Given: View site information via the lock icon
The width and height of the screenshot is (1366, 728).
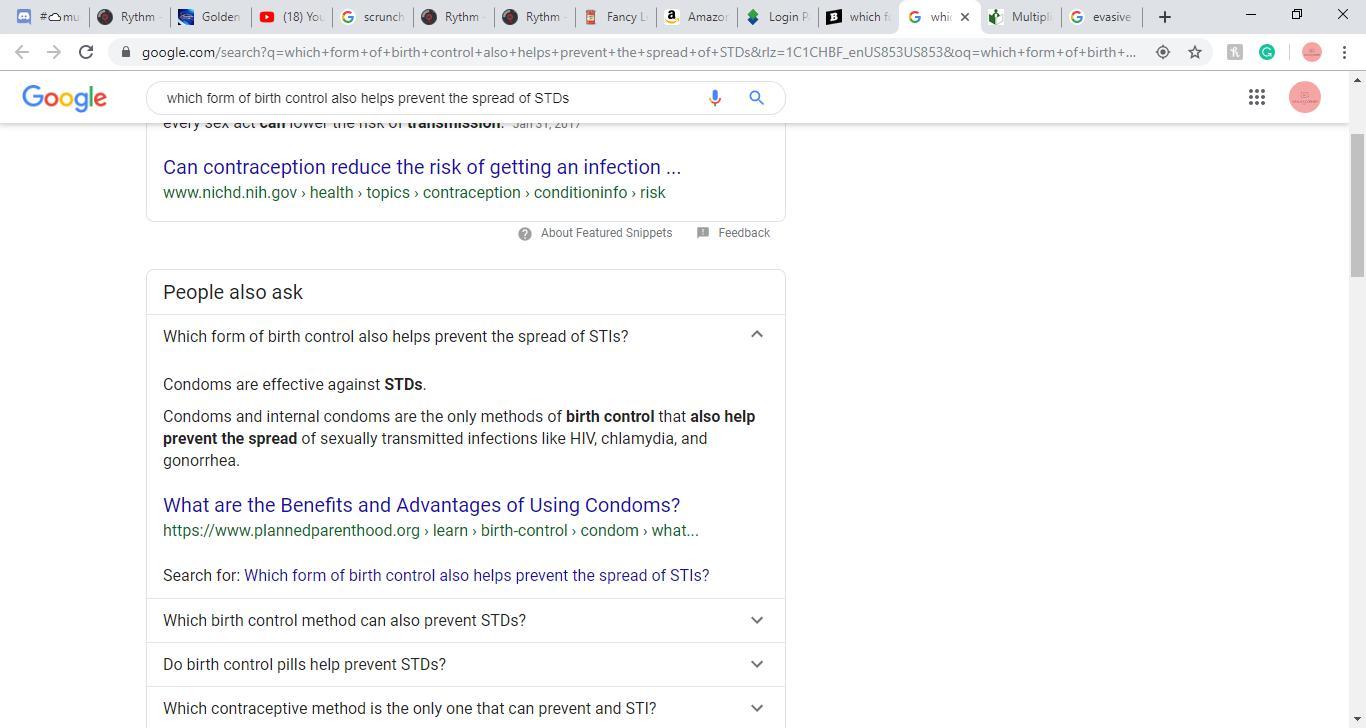Looking at the screenshot, I should pyautogui.click(x=125, y=52).
